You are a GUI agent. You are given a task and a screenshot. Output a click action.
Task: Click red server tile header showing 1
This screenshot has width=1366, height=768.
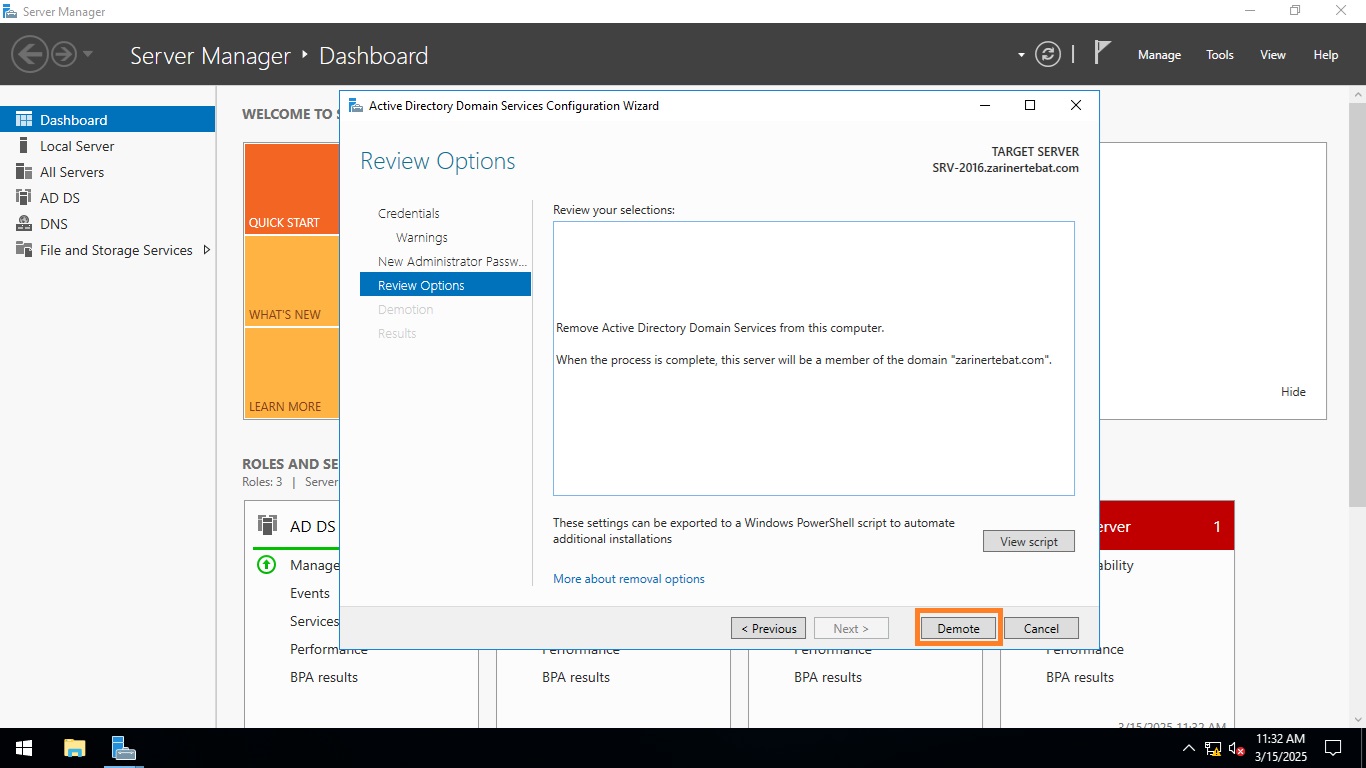click(x=1166, y=526)
